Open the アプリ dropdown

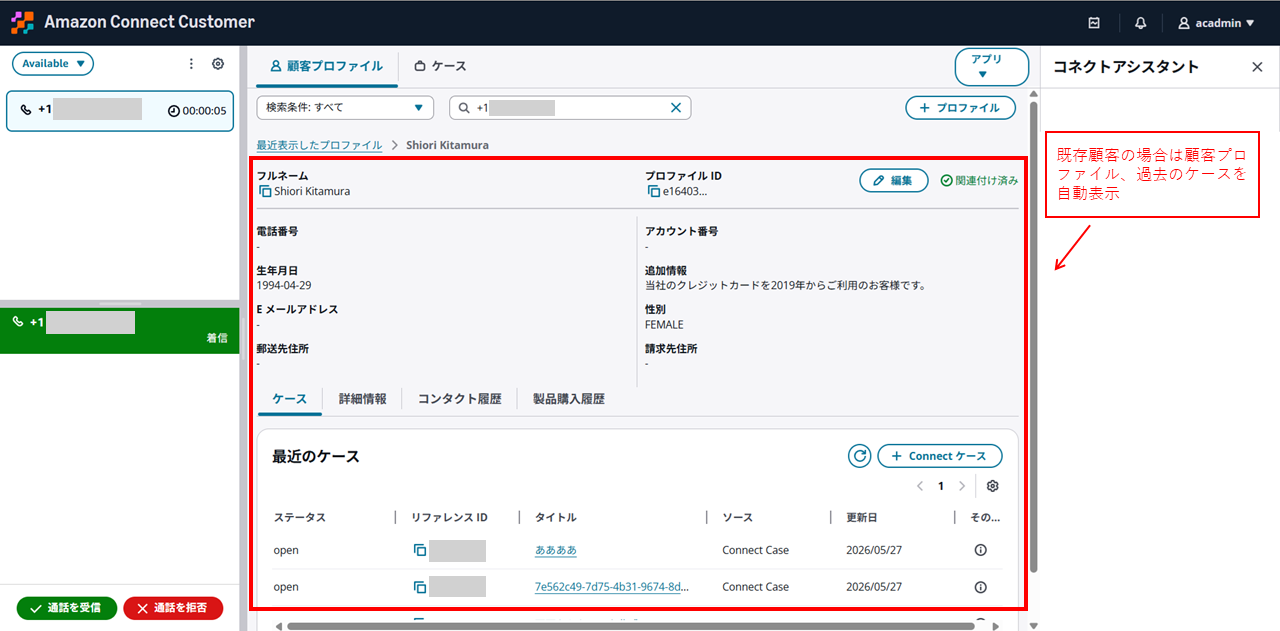click(x=992, y=67)
